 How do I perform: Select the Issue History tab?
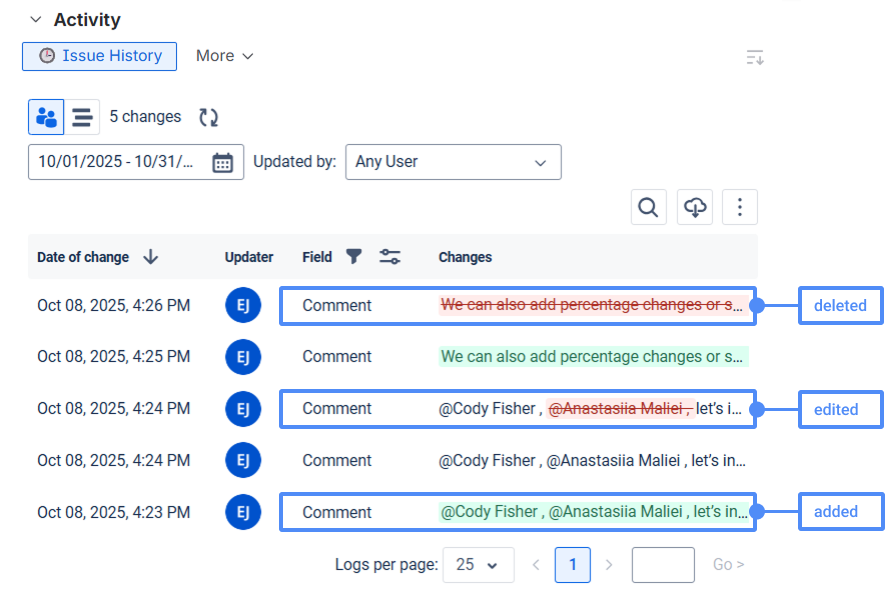[x=99, y=56]
